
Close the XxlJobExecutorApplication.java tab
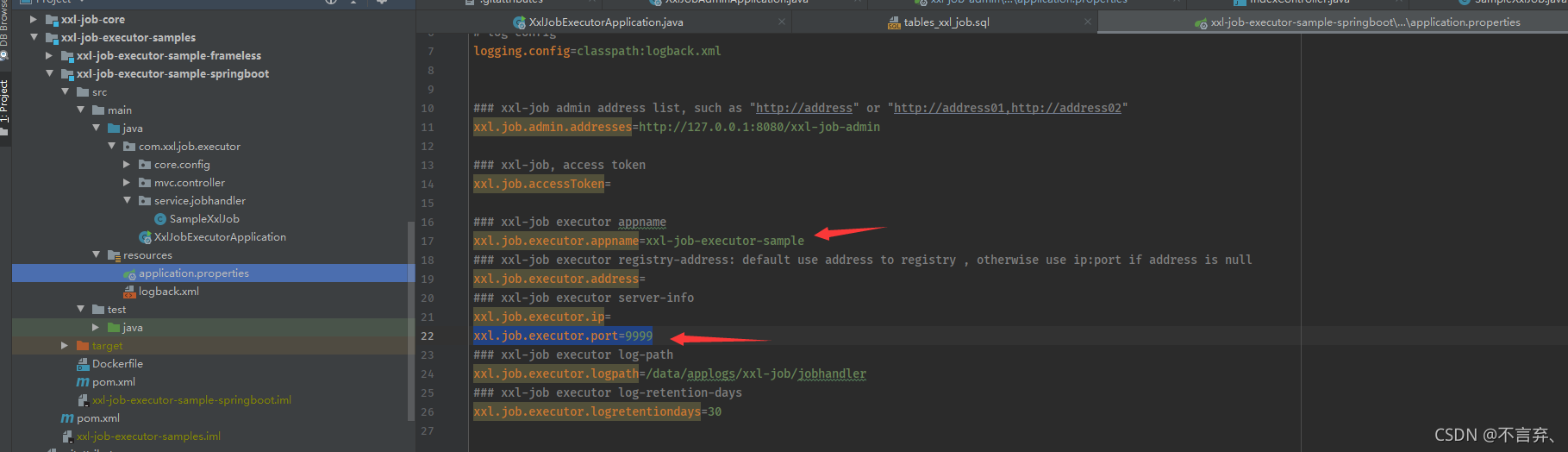pyautogui.click(x=781, y=22)
